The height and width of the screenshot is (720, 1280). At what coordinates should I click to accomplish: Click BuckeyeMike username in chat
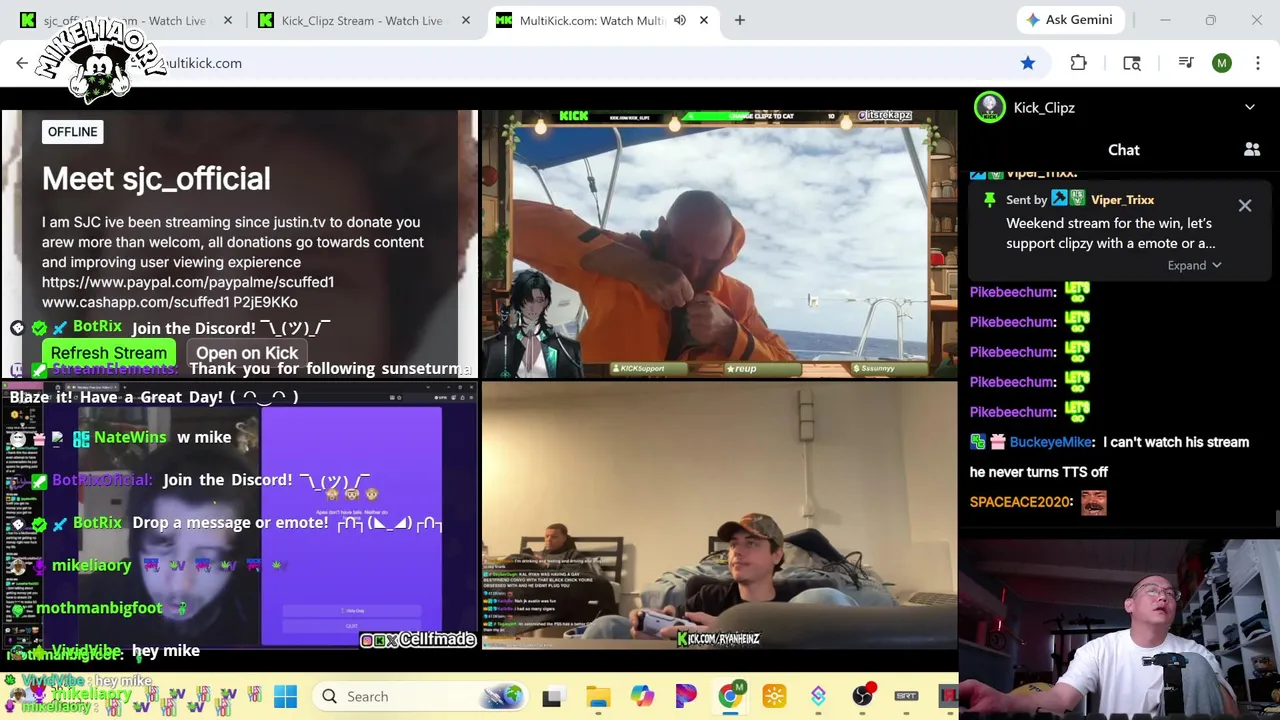tap(1050, 442)
